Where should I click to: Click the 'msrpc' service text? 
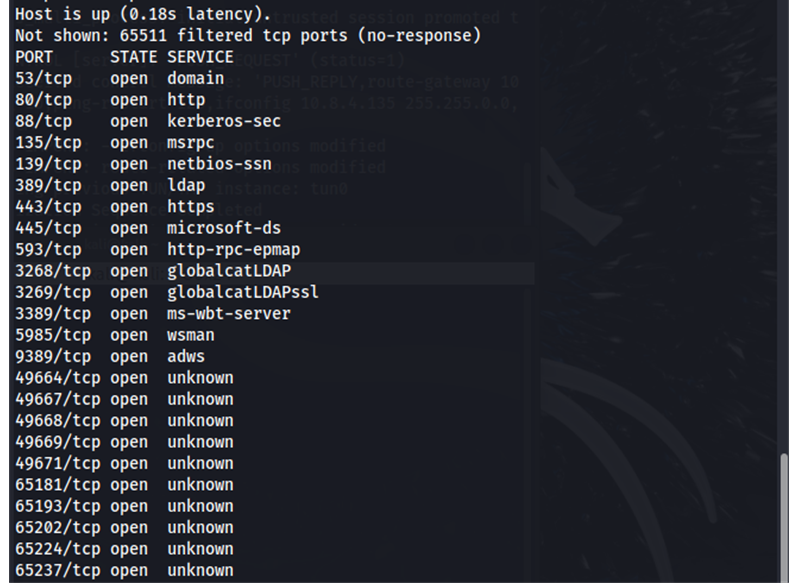[x=190, y=143]
